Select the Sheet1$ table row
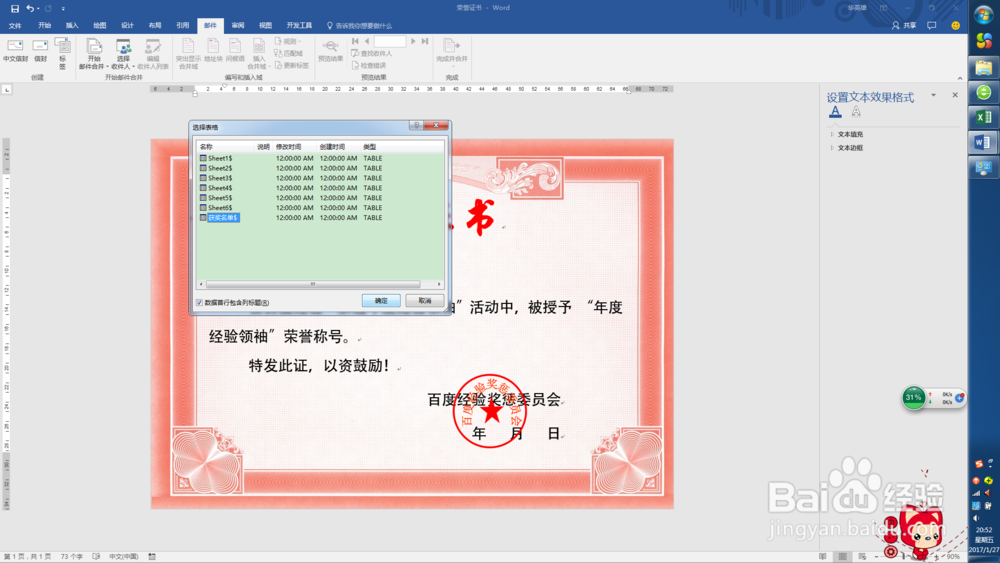Viewport: 1000px width, 563px height. (x=320, y=158)
